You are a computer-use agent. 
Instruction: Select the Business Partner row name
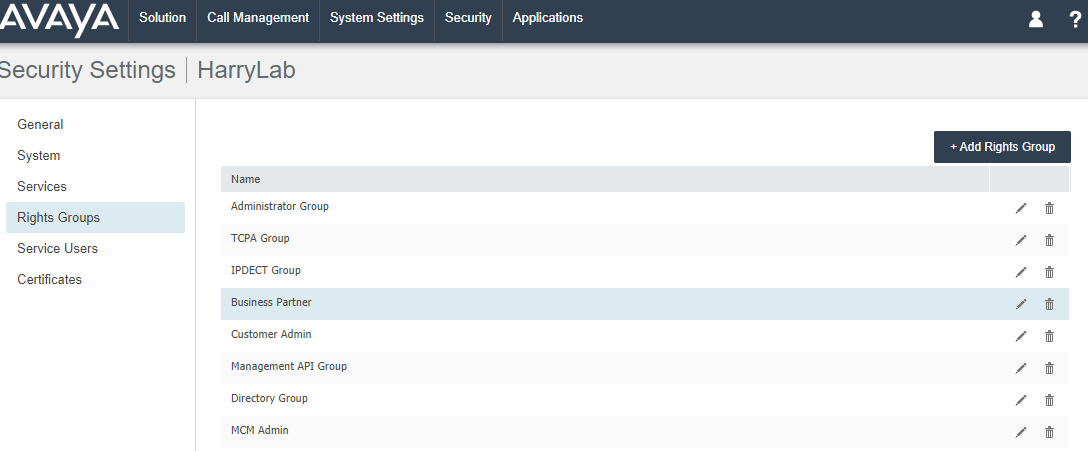[x=271, y=302]
